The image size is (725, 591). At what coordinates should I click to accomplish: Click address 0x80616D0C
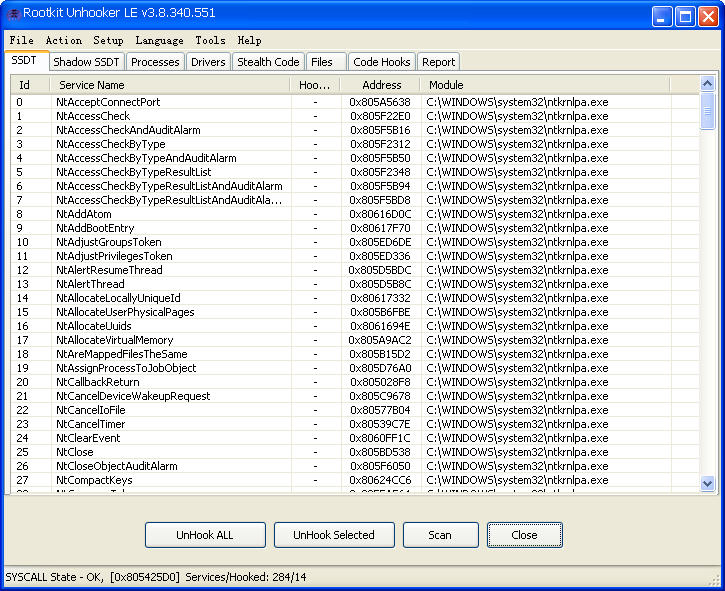[380, 214]
